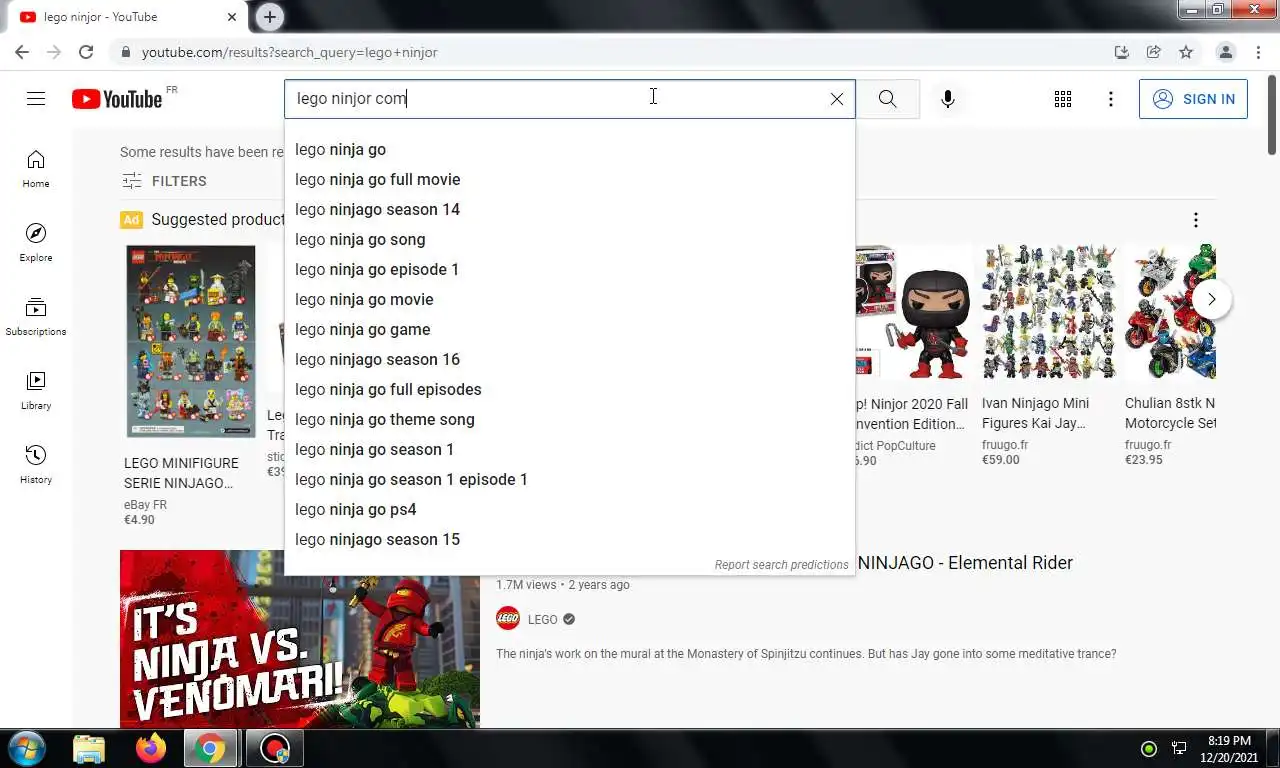Image resolution: width=1280 pixels, height=768 pixels.
Task: Launch Firefox from the taskbar
Action: (151, 748)
